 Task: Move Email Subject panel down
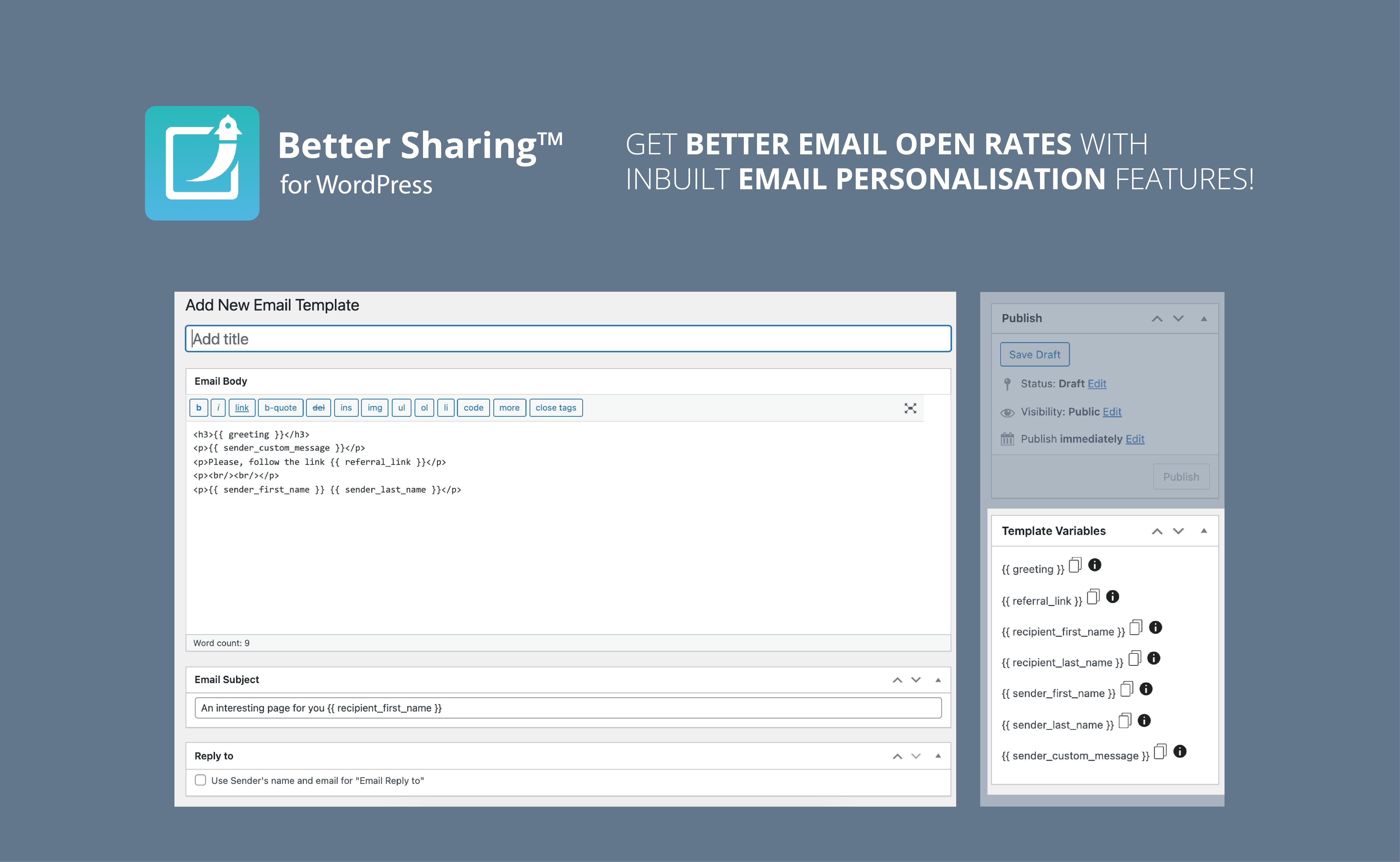tap(916, 680)
